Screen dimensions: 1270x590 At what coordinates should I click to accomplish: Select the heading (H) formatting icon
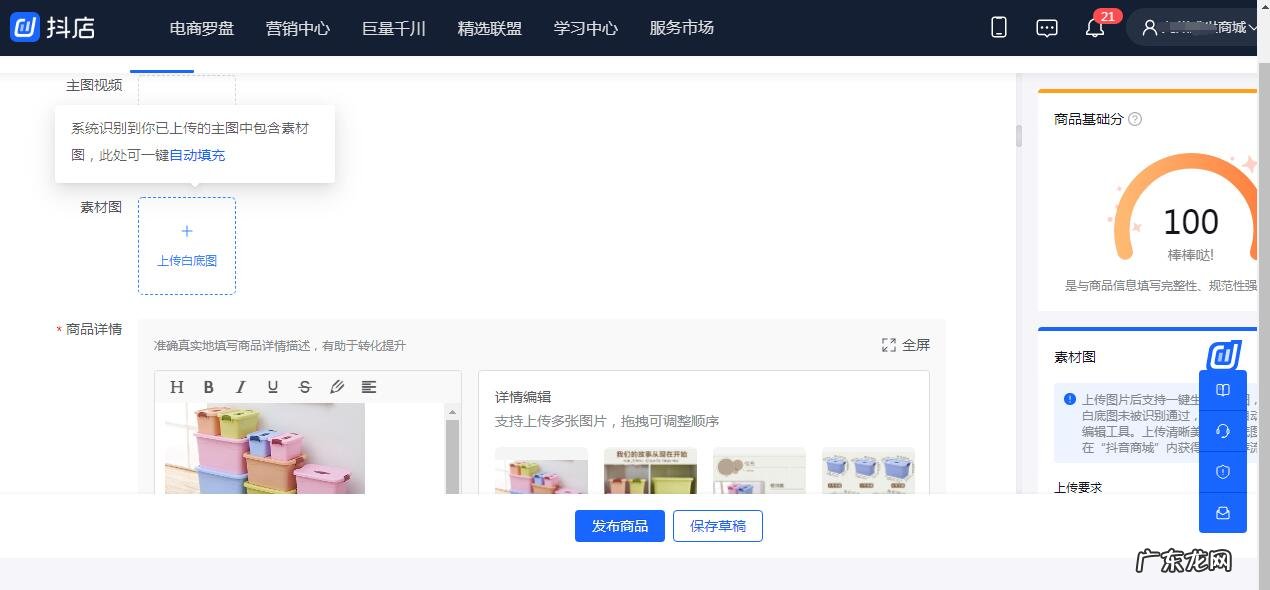point(177,387)
